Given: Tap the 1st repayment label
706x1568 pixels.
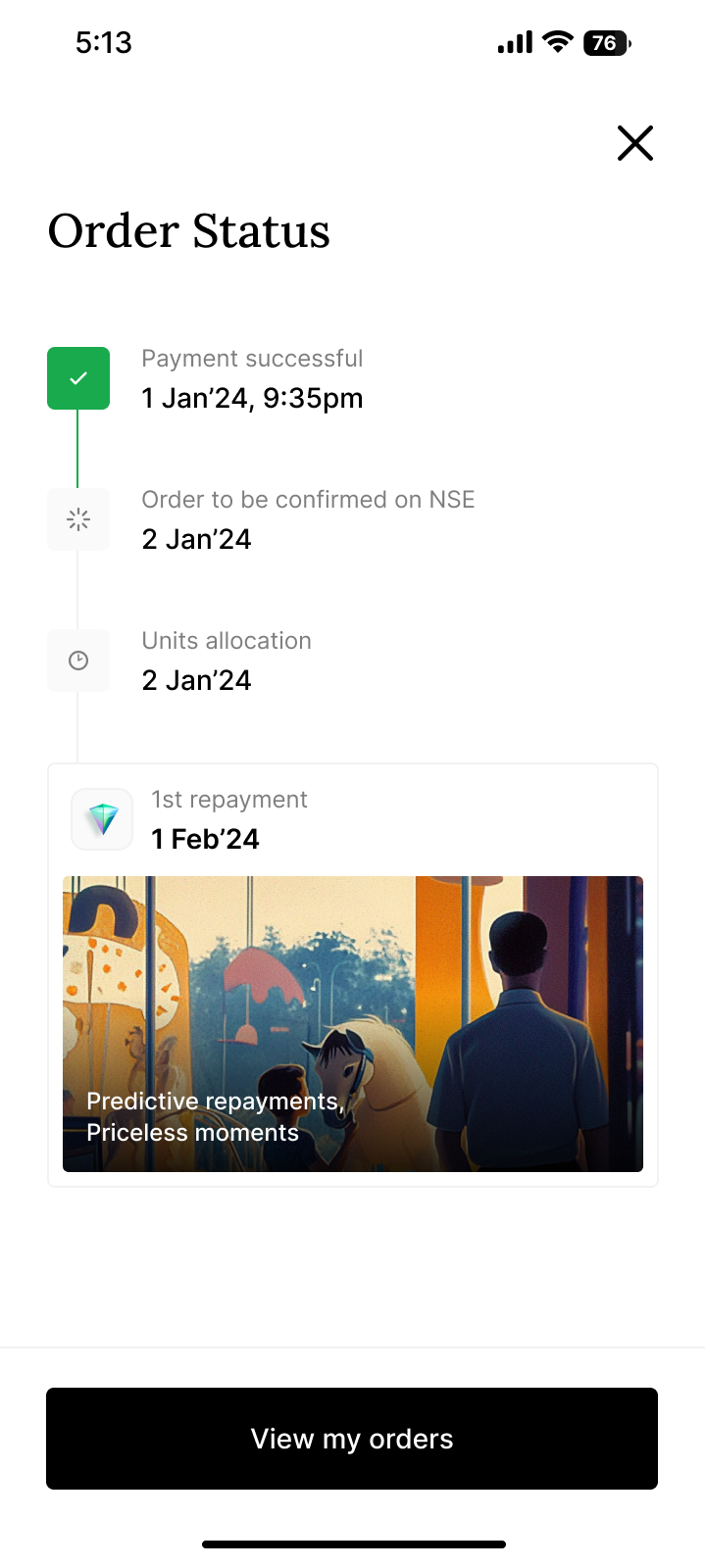Looking at the screenshot, I should pos(229,800).
